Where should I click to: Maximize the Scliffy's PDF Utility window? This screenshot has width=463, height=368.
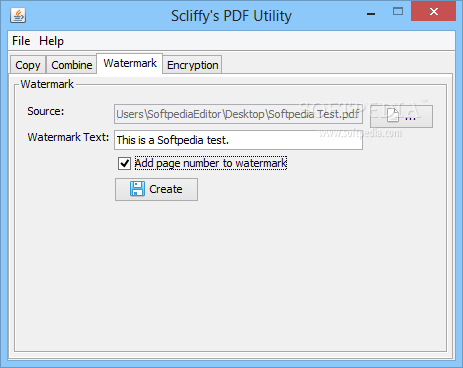[x=398, y=12]
